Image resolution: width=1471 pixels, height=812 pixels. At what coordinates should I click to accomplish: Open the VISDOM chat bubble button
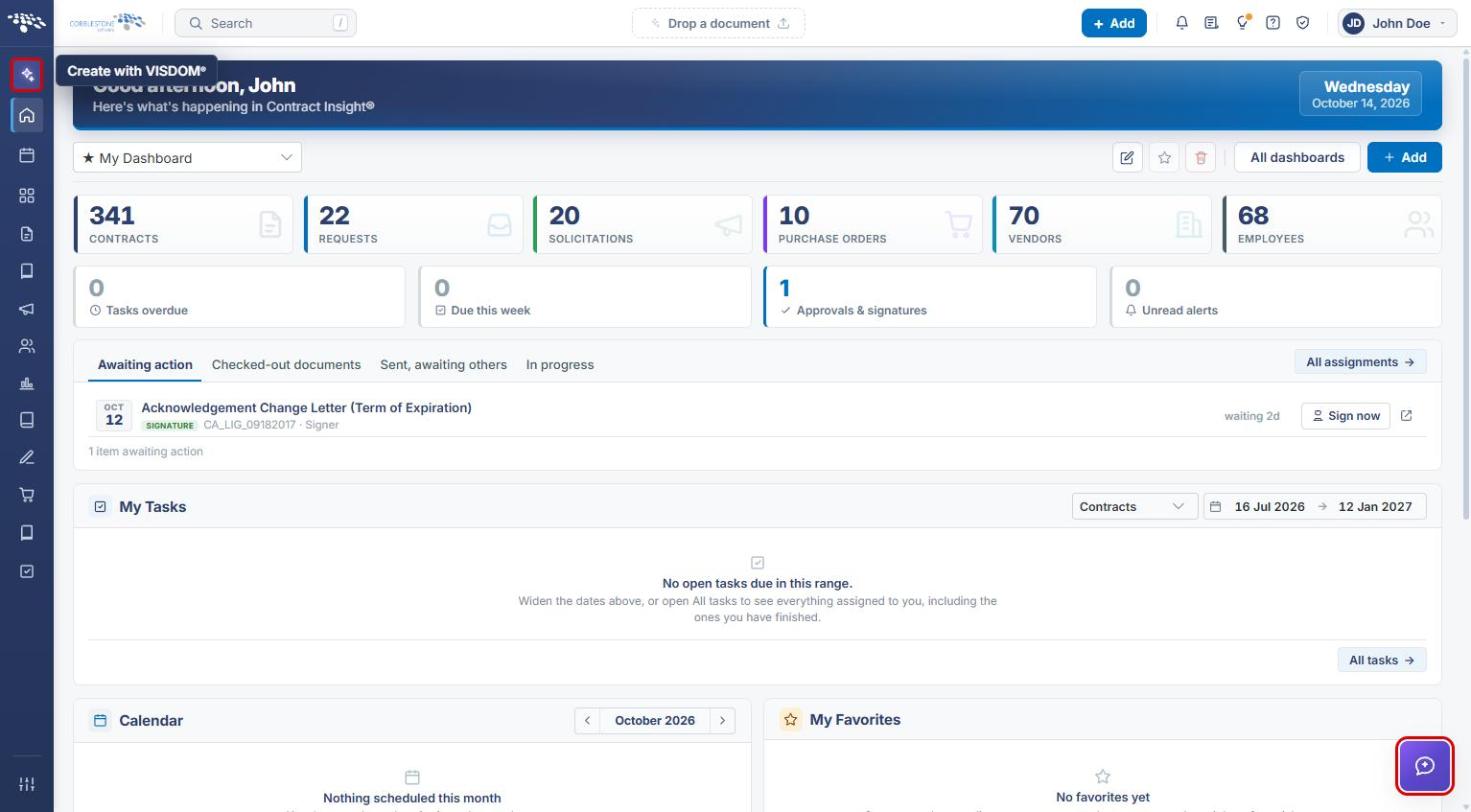(1425, 766)
